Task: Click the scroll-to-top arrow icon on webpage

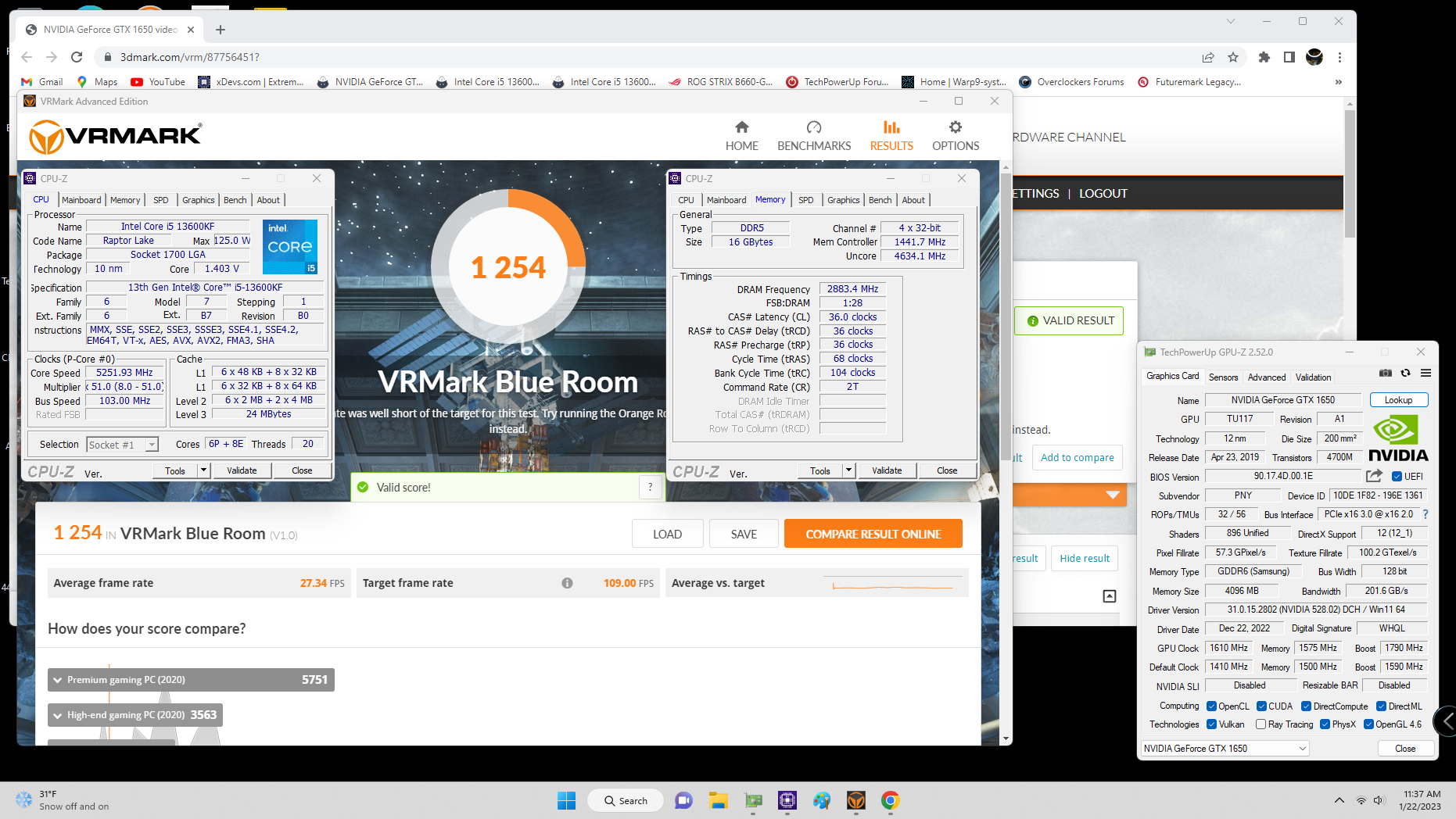Action: 1109,596
